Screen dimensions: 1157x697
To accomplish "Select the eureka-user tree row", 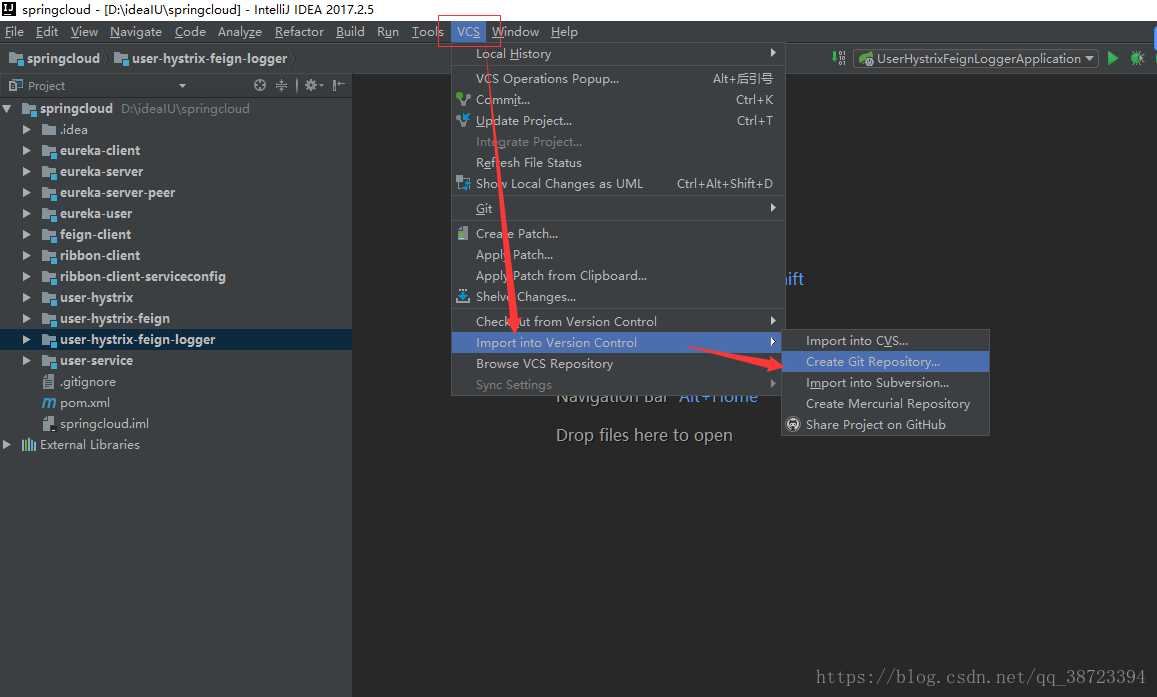I will 176,214.
